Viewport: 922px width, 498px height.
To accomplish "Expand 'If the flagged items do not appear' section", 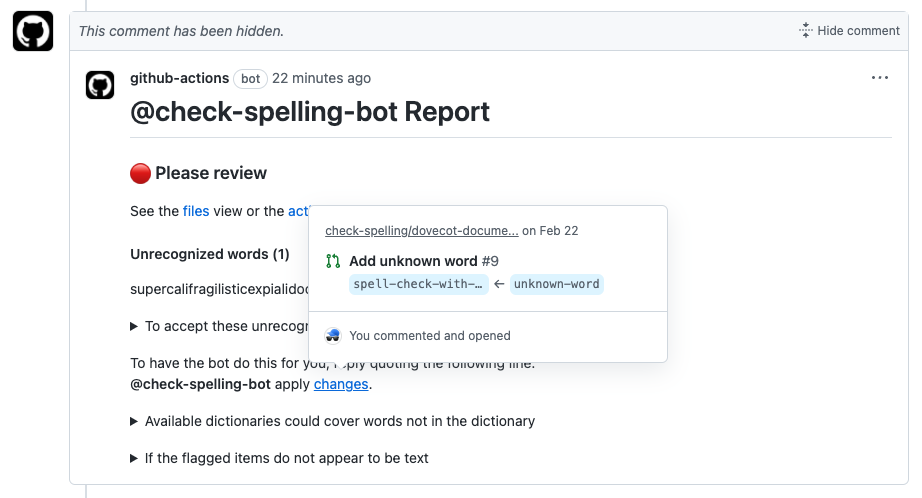I will [279, 458].
